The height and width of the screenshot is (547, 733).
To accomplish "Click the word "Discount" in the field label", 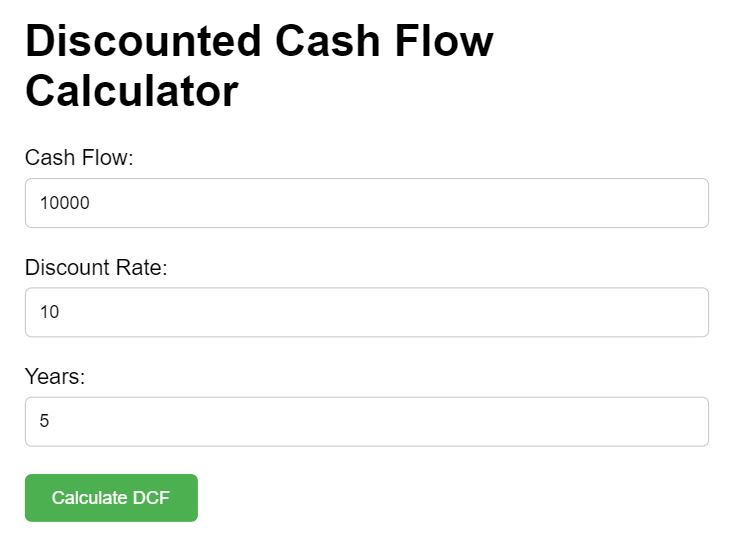I will click(x=66, y=267).
